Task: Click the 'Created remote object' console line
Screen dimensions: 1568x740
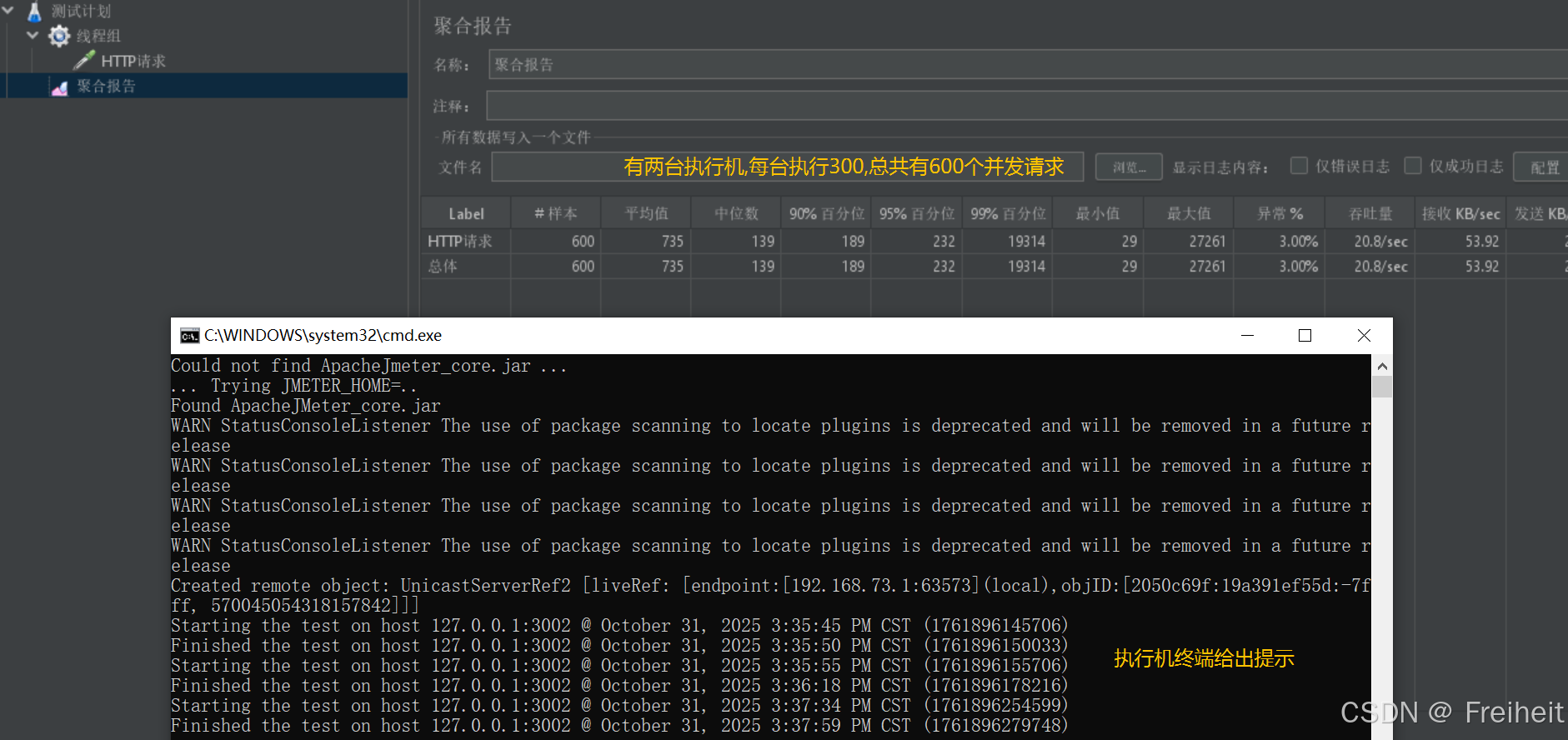Action: pyautogui.click(x=771, y=596)
